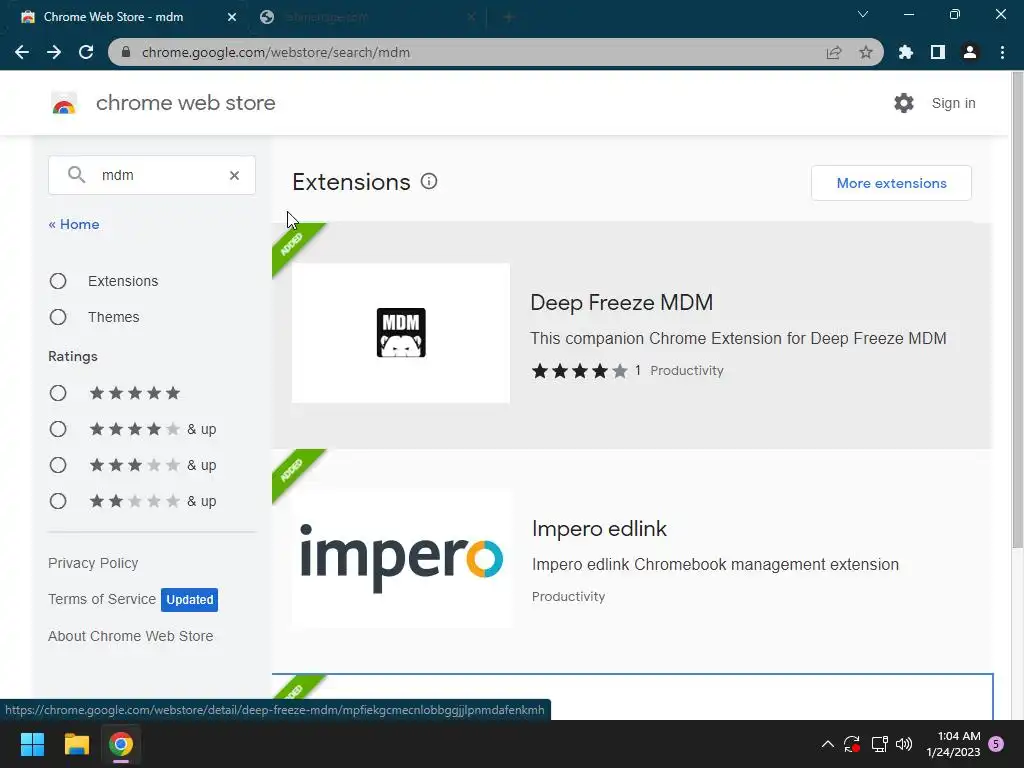Open Windows Start menu
This screenshot has height=768, width=1024.
click(32, 744)
